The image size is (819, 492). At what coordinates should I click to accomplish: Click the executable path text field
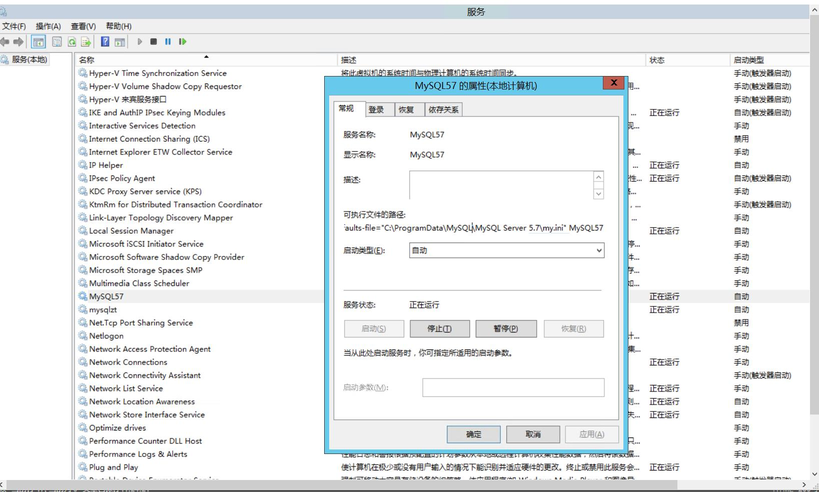tap(473, 228)
